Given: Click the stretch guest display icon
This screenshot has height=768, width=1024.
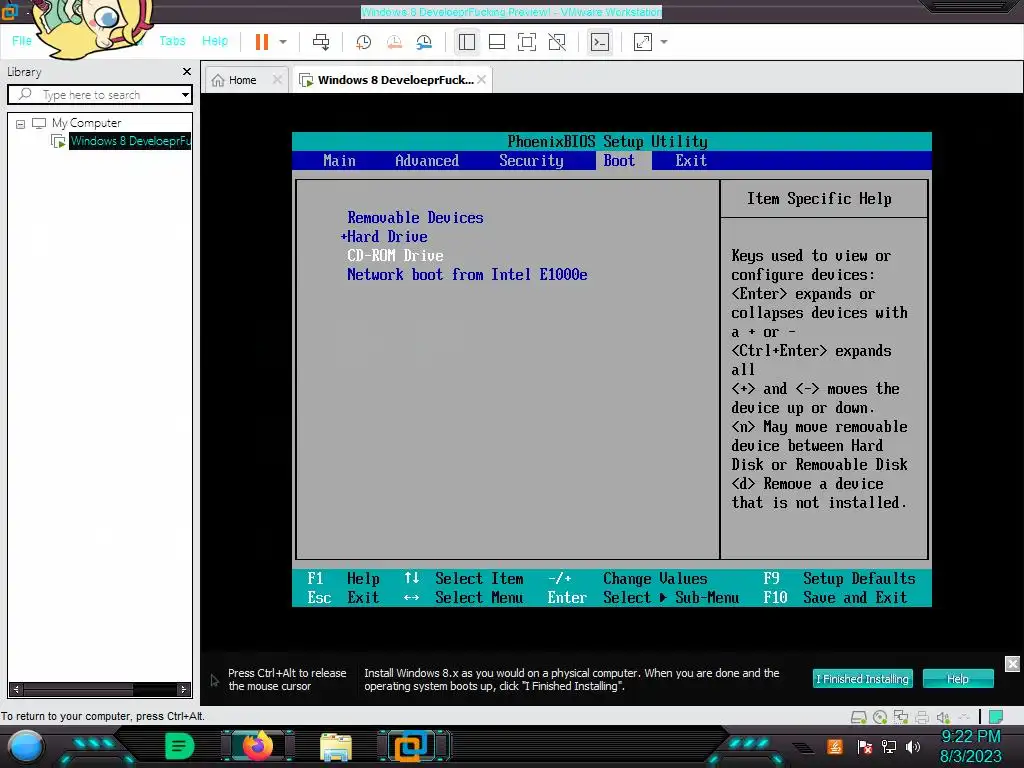Looking at the screenshot, I should click(x=643, y=42).
